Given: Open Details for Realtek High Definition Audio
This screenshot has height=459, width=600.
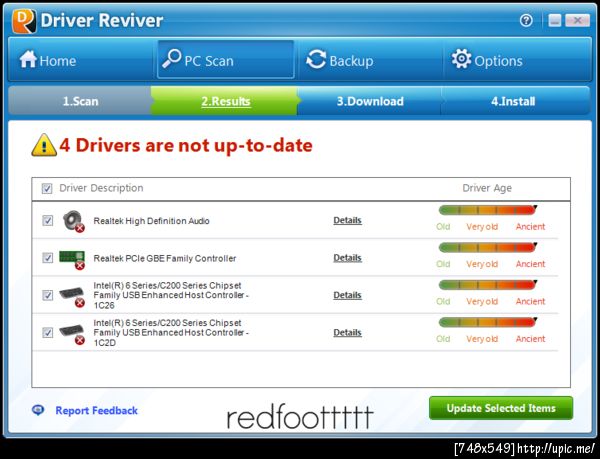Looking at the screenshot, I should [x=347, y=220].
